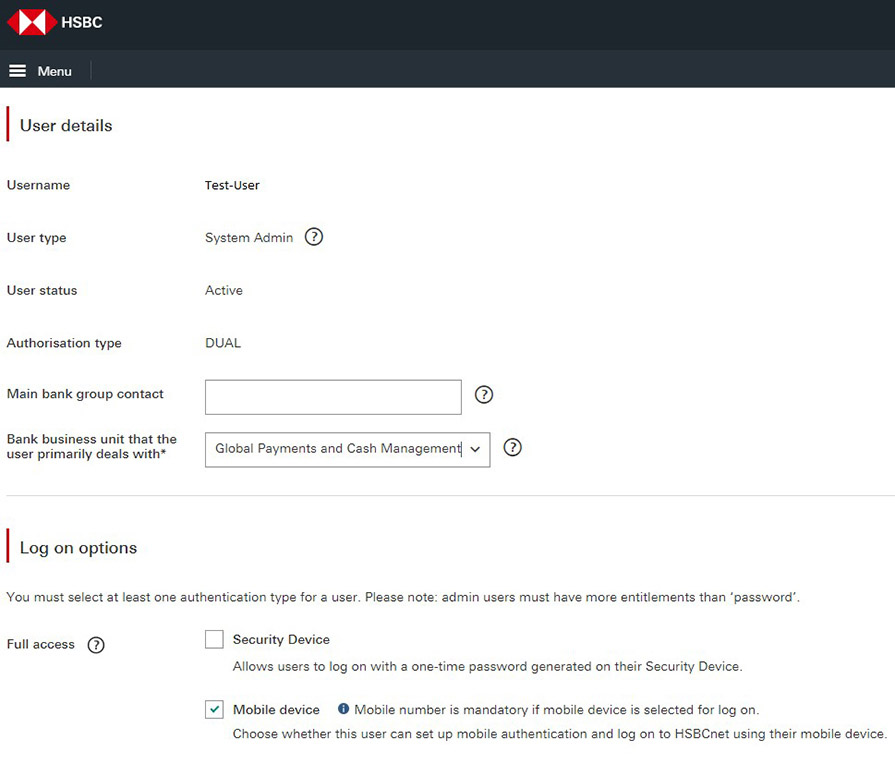Click the Mobile device option label
Image resolution: width=895 pixels, height=764 pixels.
[276, 709]
